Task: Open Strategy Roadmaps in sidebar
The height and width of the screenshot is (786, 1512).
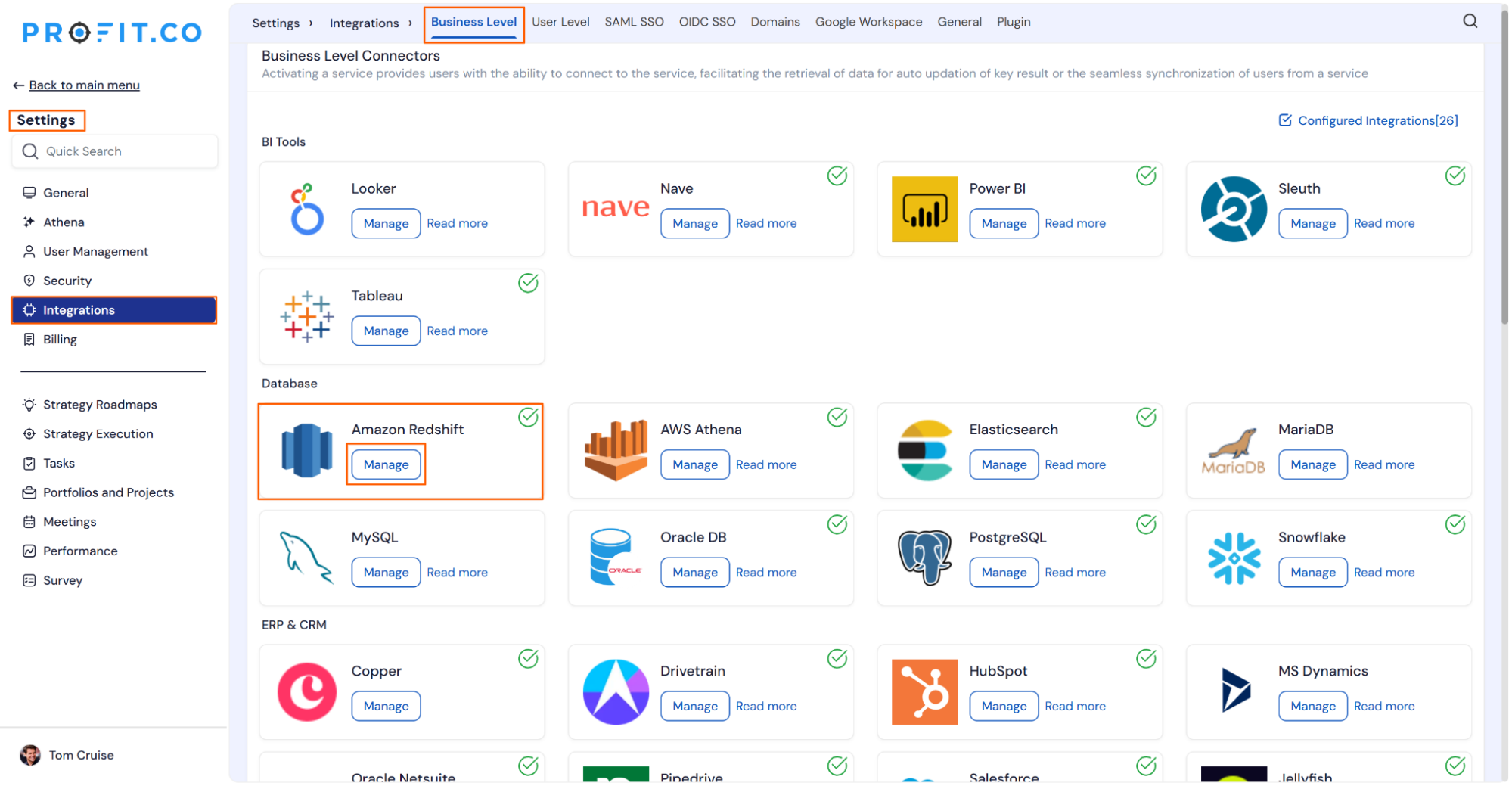Action: click(113, 405)
